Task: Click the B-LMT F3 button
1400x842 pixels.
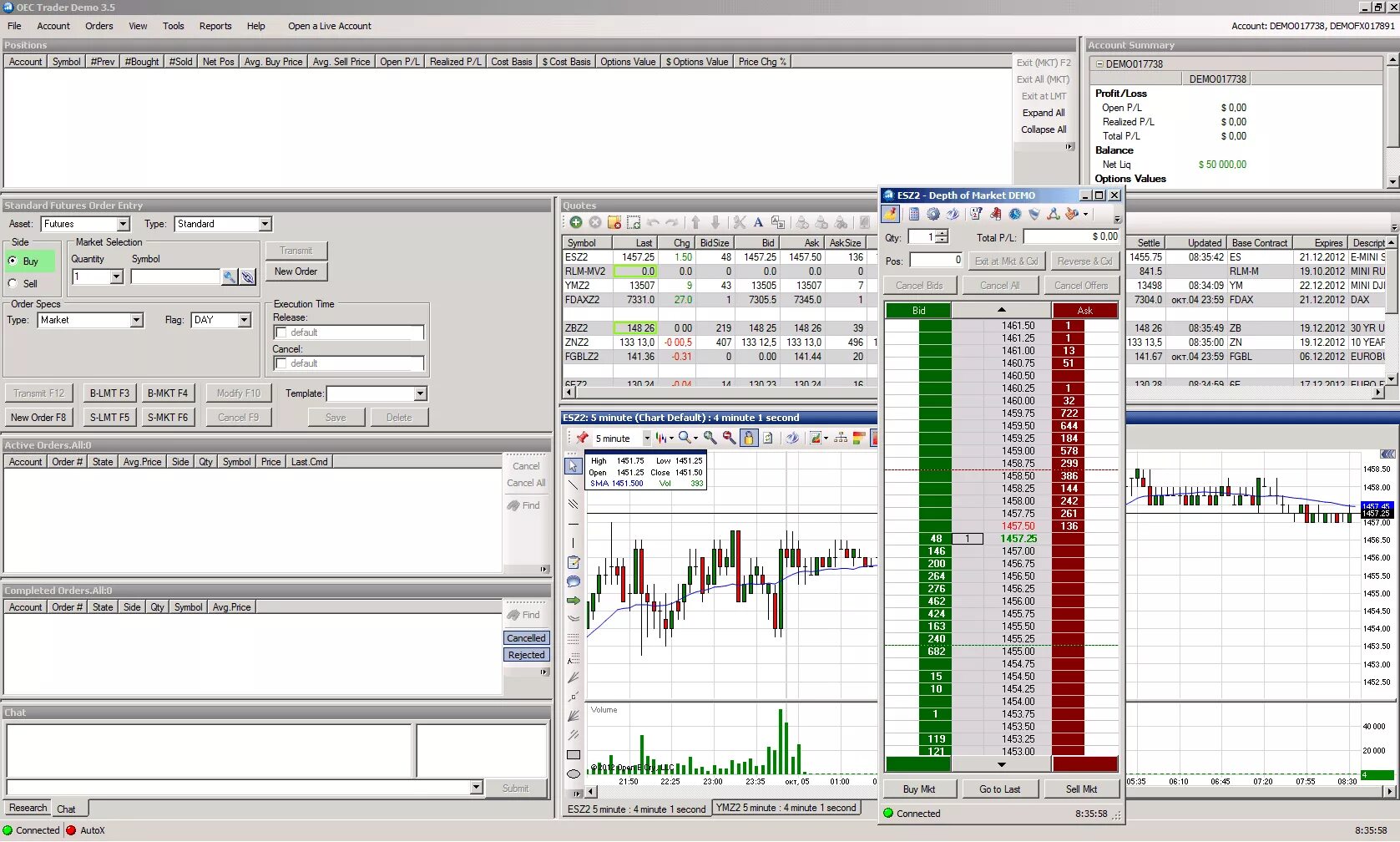Action: click(109, 393)
